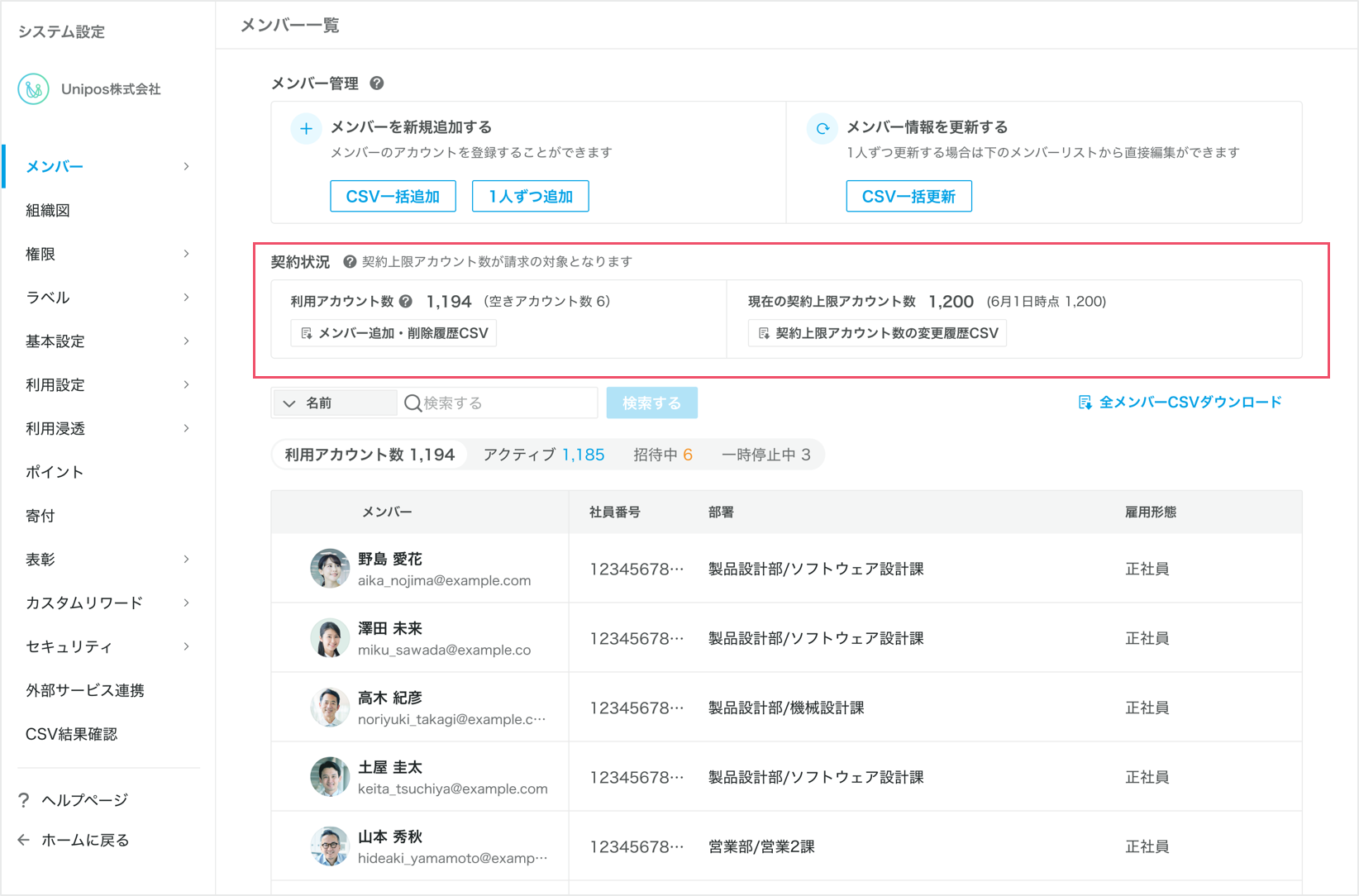Click the 検索する button
This screenshot has height=896, width=1359.
click(651, 403)
